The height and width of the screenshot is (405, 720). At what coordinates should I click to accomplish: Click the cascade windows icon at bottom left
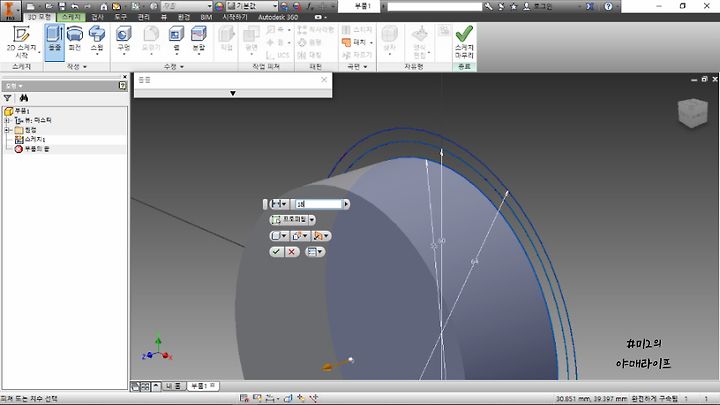tap(135, 386)
